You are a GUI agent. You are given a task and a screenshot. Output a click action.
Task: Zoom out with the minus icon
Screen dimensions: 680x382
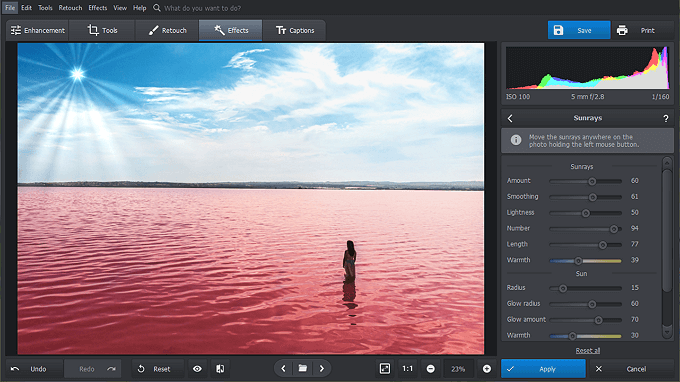431,369
